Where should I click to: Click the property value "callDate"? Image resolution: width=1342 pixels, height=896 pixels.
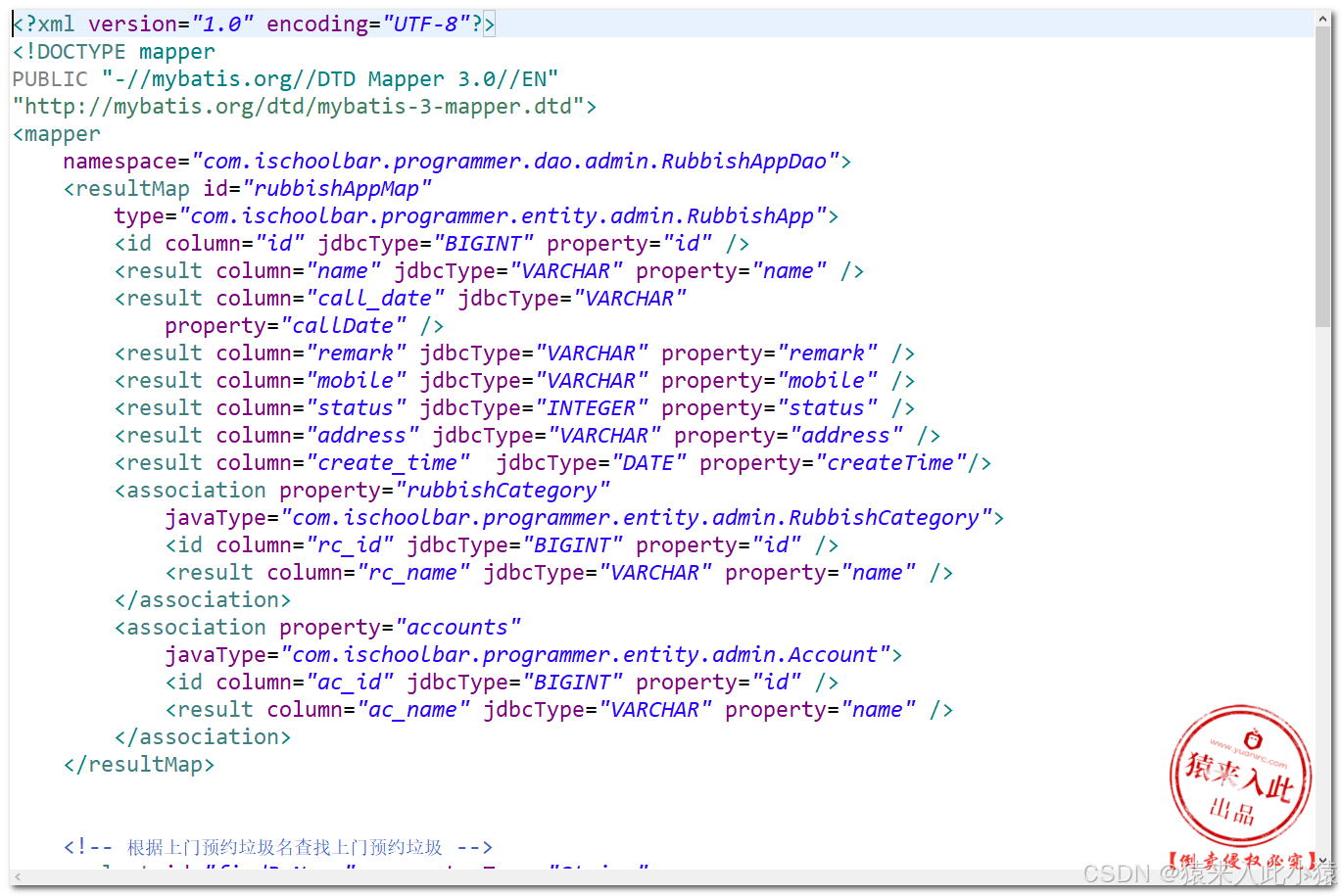344,325
